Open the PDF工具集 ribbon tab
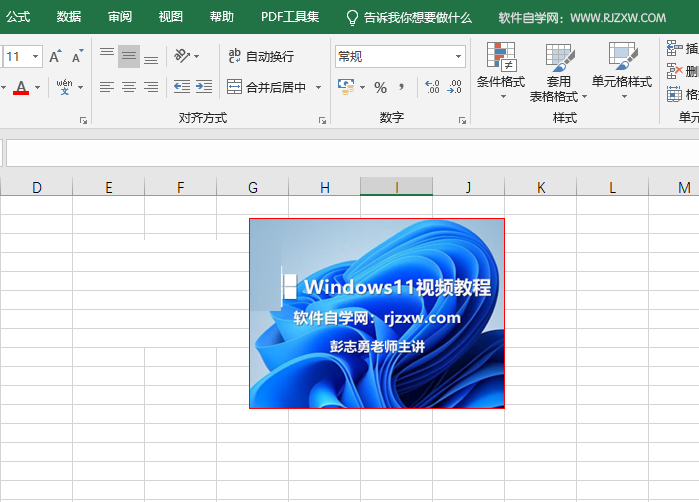 [290, 17]
